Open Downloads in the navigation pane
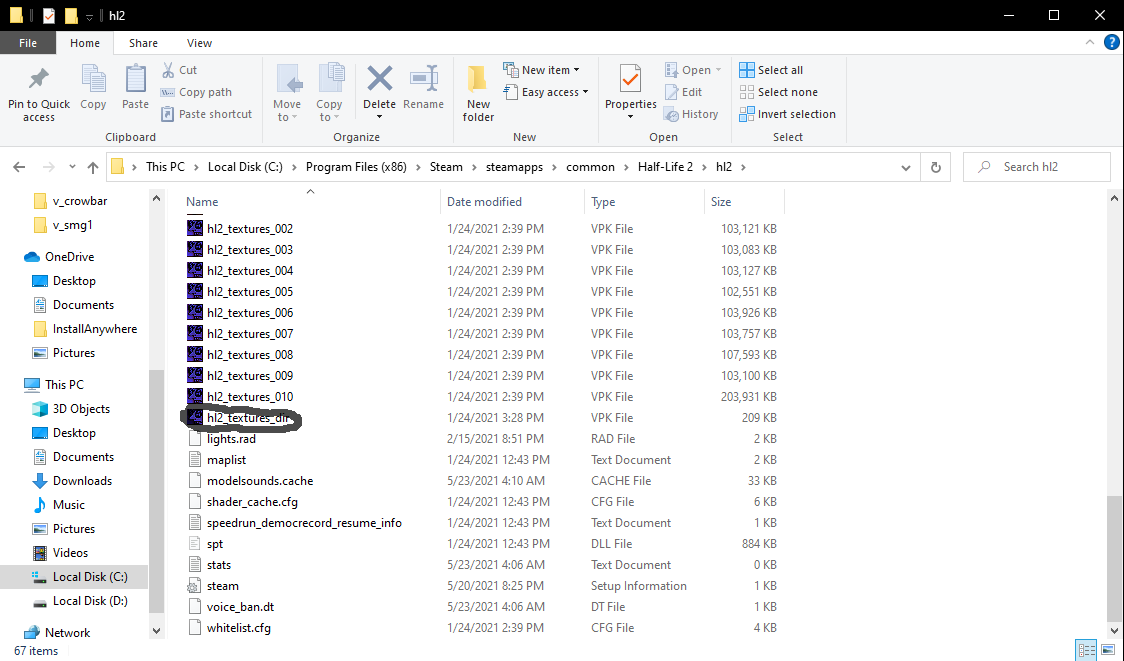Image resolution: width=1124 pixels, height=661 pixels. pos(72,481)
